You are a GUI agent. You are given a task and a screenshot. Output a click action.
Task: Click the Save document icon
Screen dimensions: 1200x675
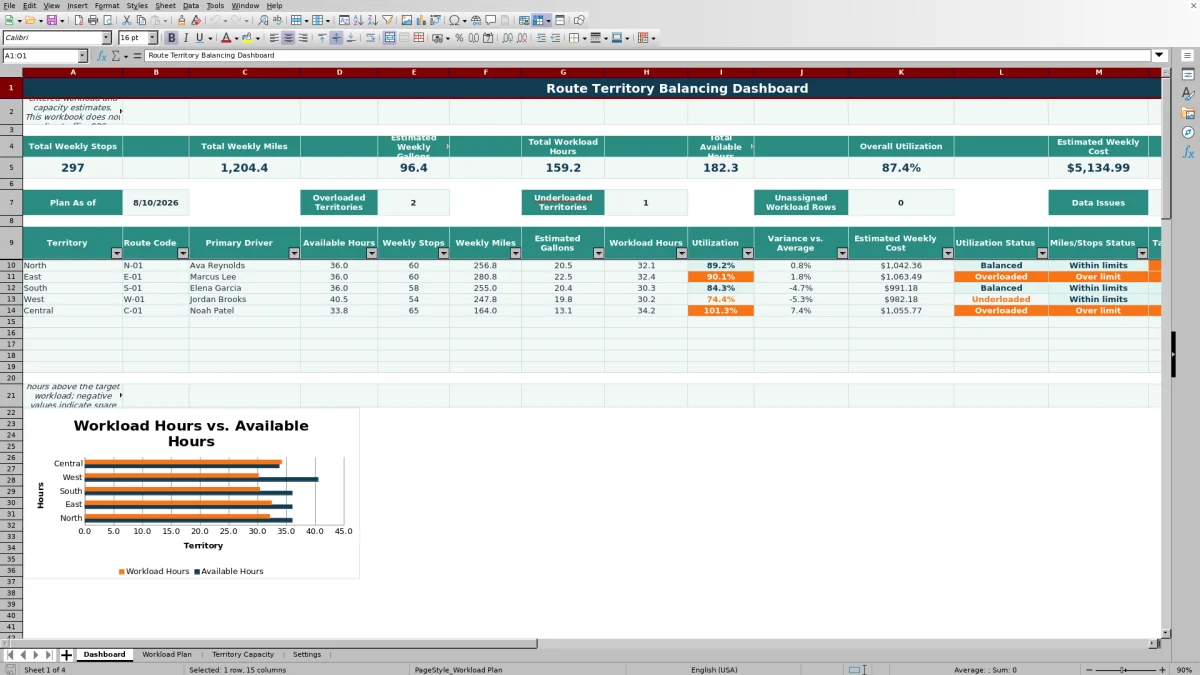51,20
